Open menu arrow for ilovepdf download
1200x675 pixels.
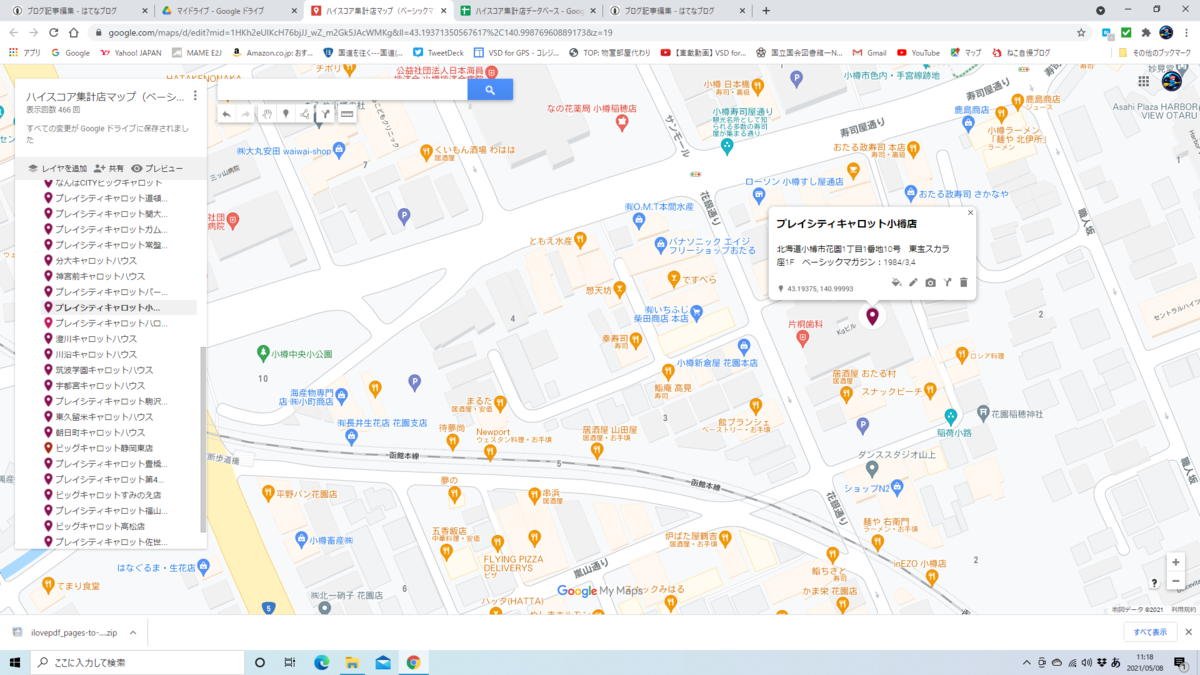coord(134,632)
